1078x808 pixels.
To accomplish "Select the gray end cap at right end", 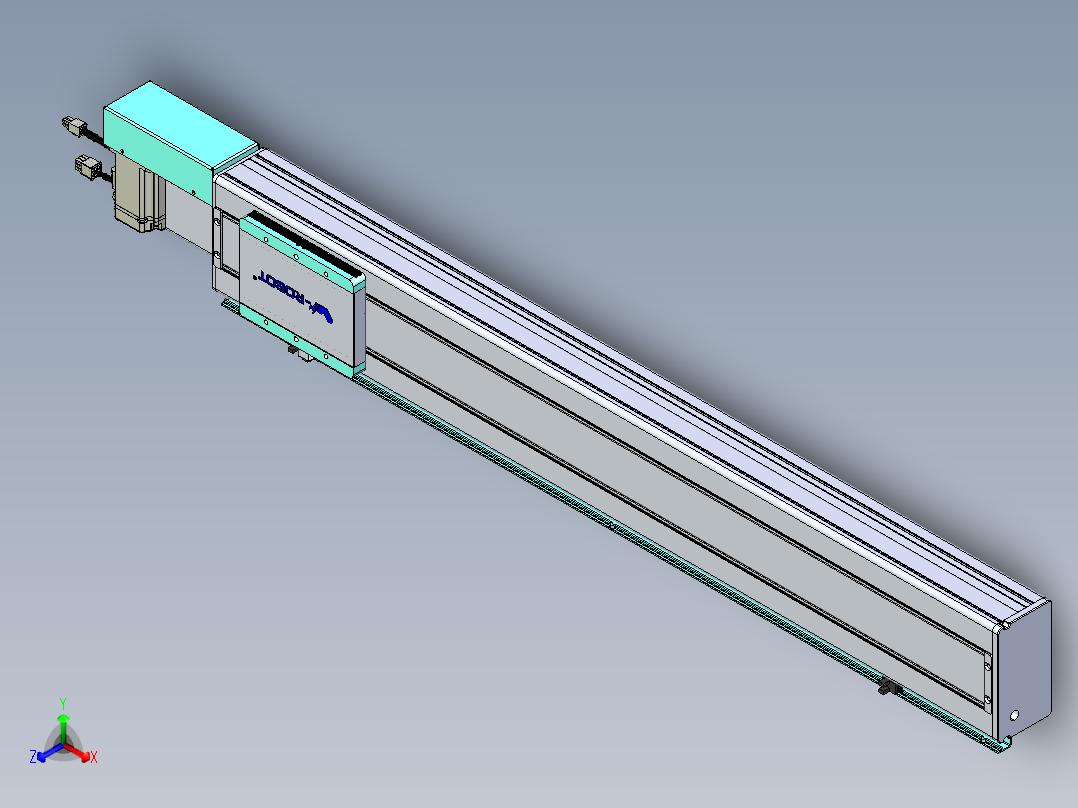I will tap(1024, 671).
